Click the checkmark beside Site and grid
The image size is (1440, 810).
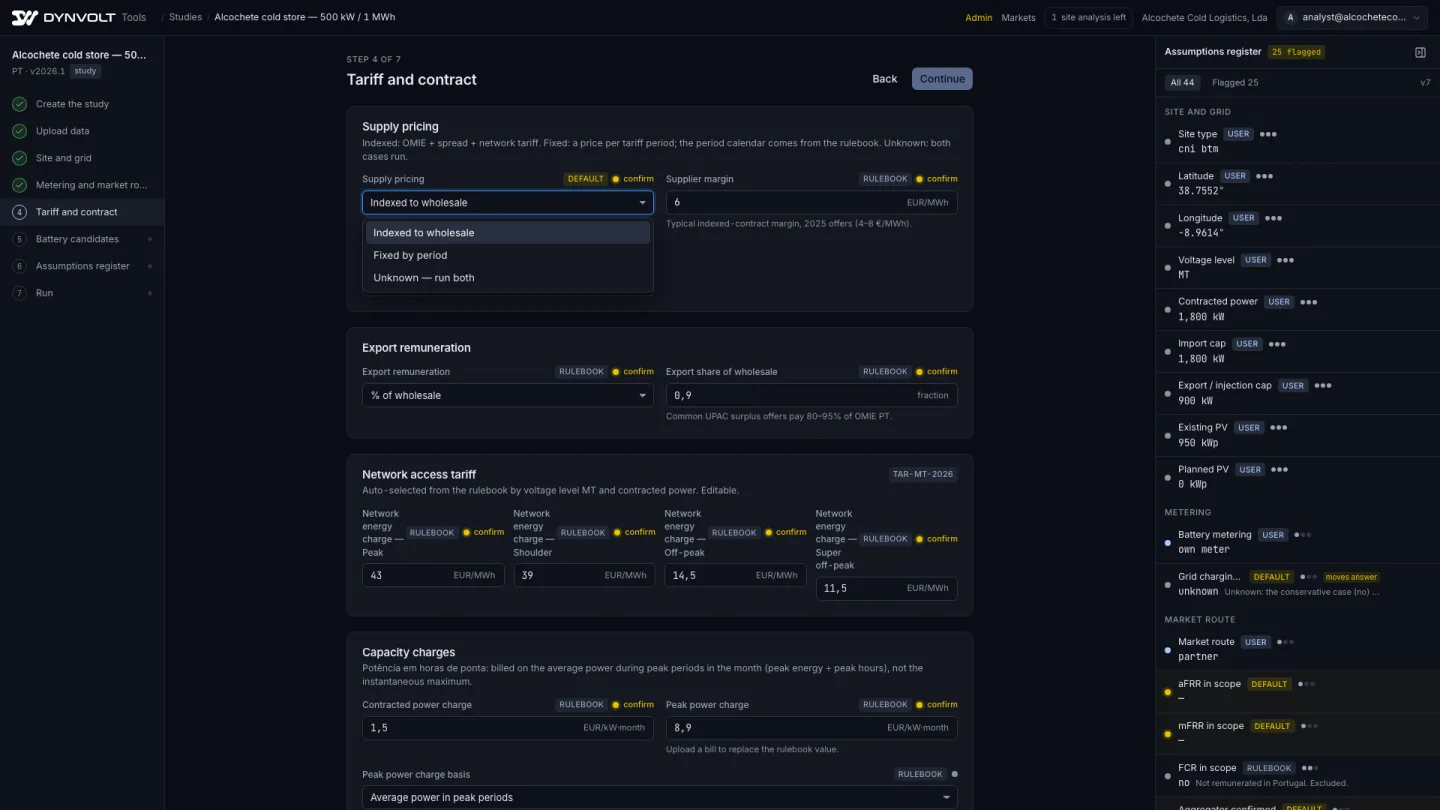coord(19,158)
